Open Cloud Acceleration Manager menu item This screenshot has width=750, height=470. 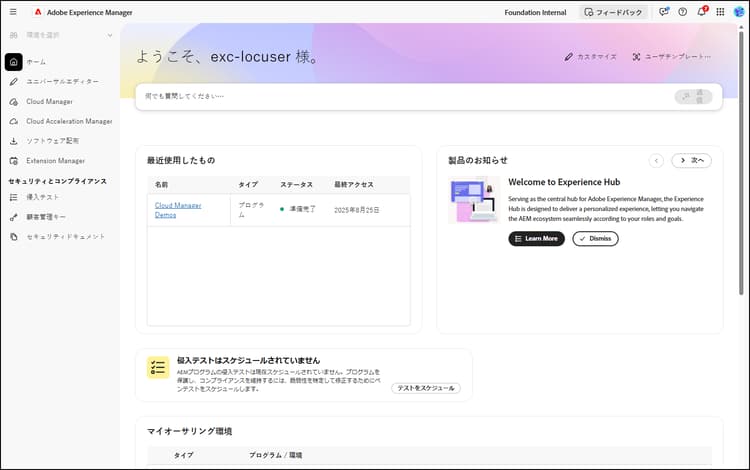pyautogui.click(x=69, y=121)
